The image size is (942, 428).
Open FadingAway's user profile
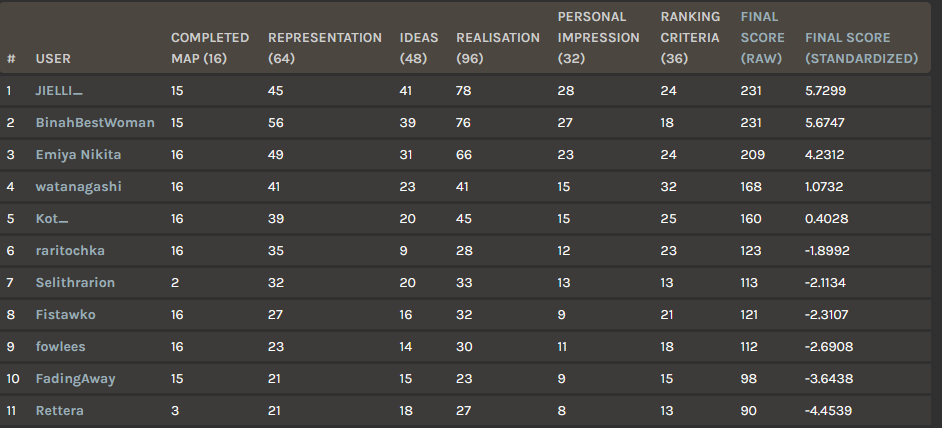(75, 379)
